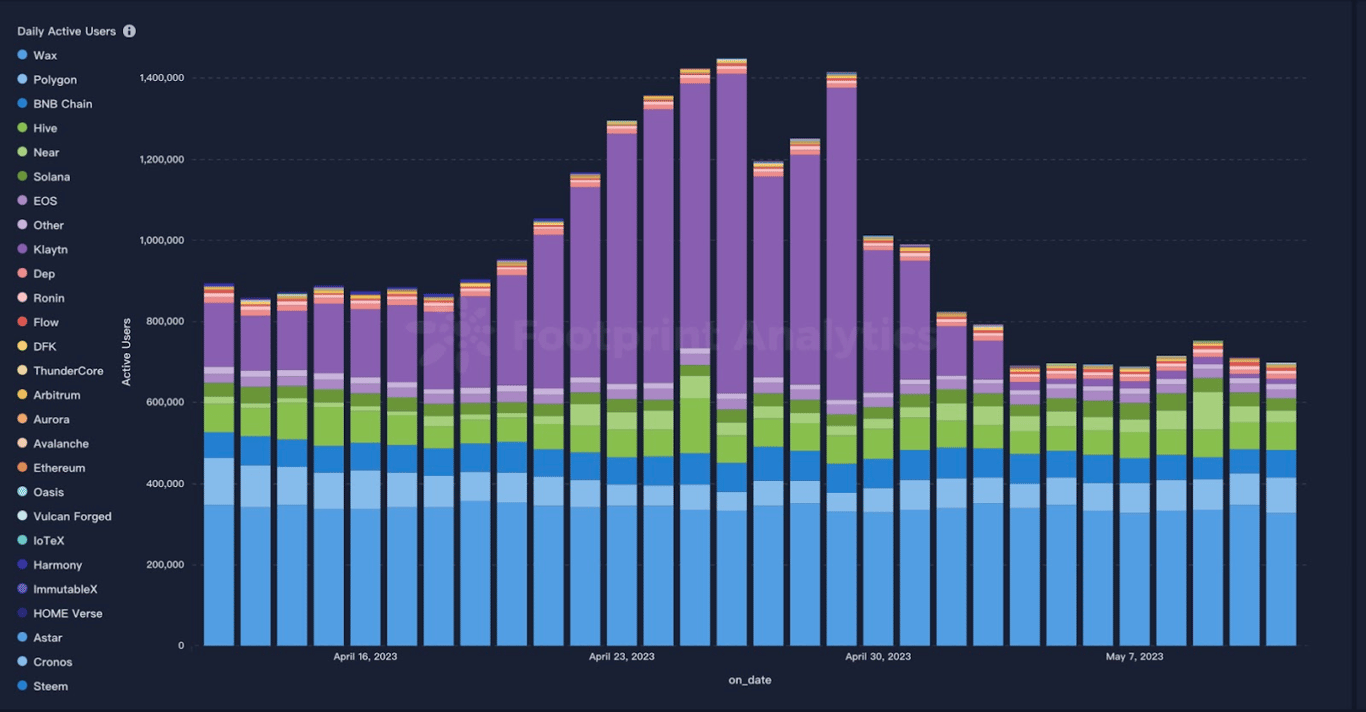Viewport: 1366px width, 712px height.
Task: Click the Dep color dot in legend
Action: pyautogui.click(x=23, y=274)
